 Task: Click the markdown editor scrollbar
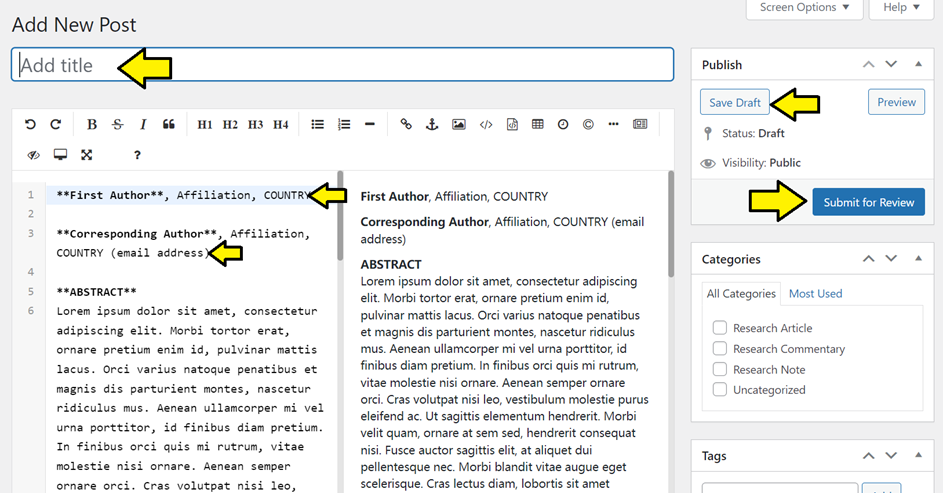tap(340, 216)
